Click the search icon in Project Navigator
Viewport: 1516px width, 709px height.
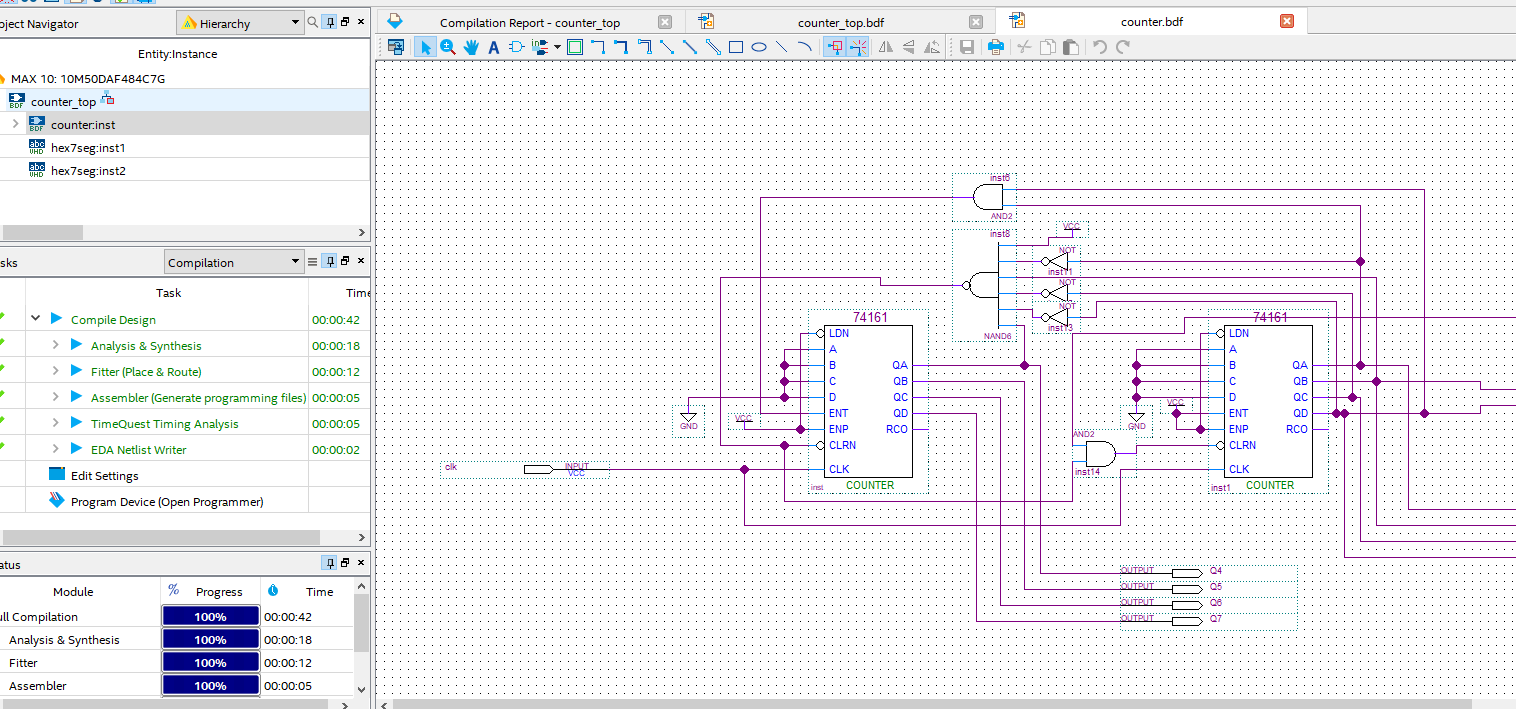click(312, 22)
